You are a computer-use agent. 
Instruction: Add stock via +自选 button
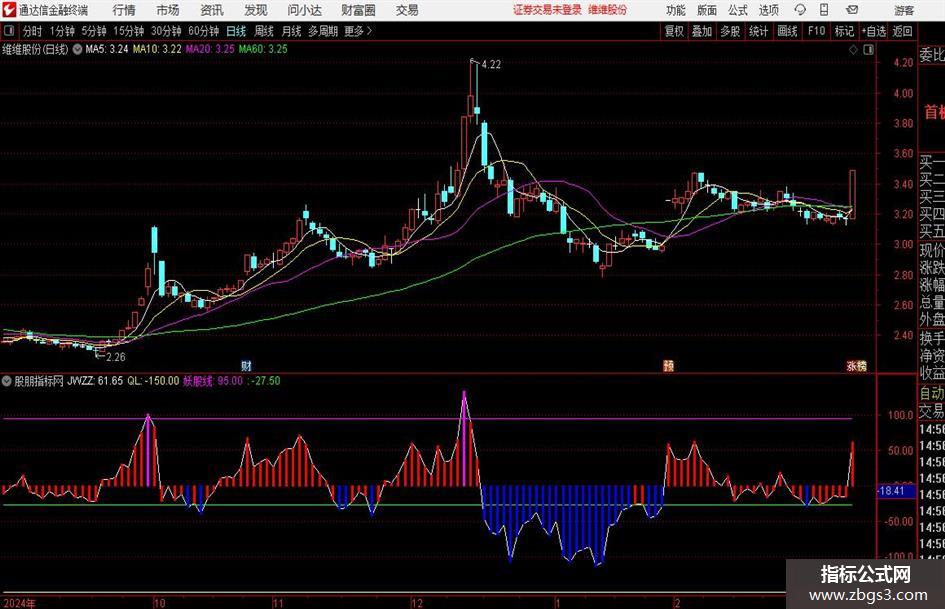(874, 31)
